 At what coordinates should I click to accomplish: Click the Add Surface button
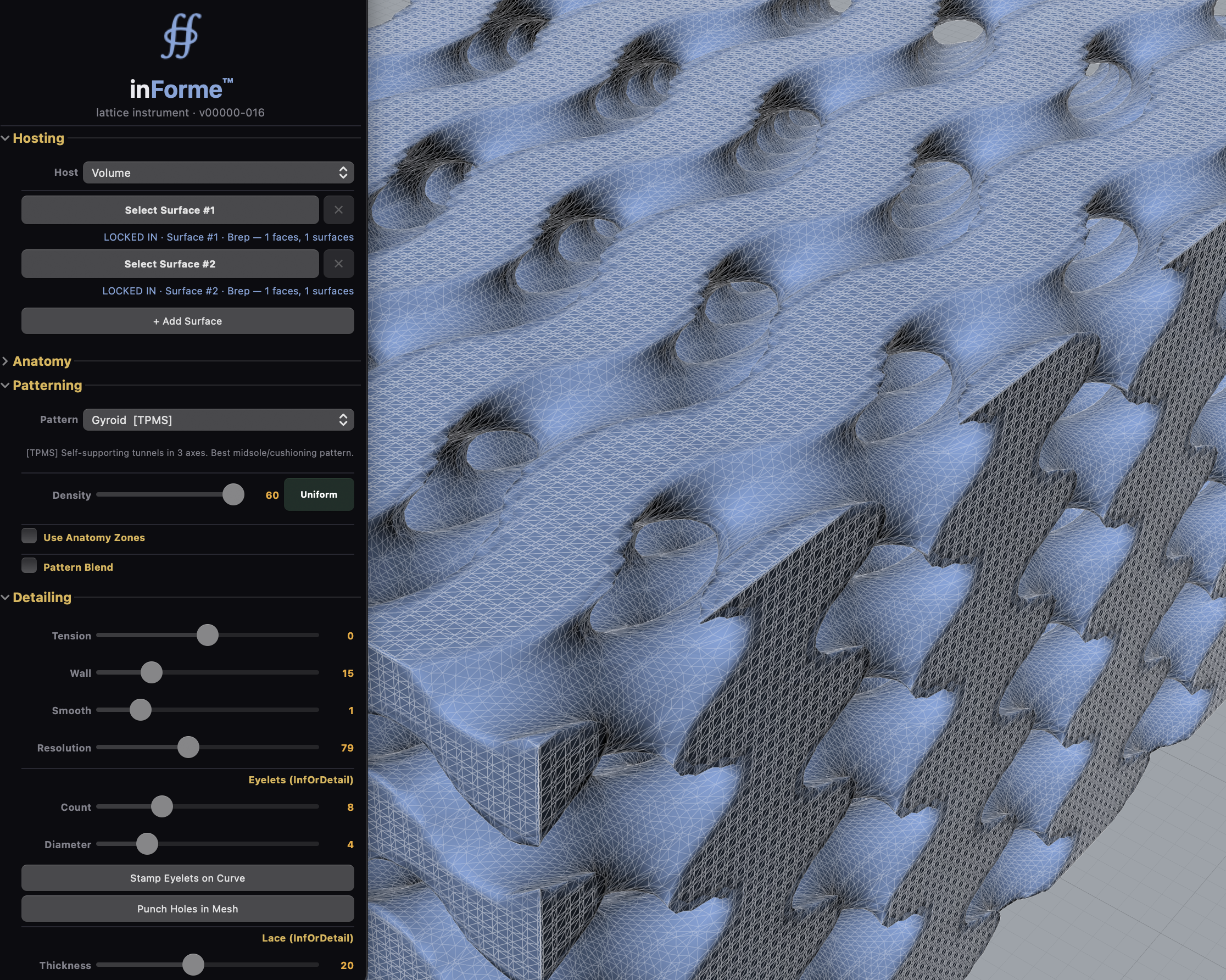(x=188, y=321)
